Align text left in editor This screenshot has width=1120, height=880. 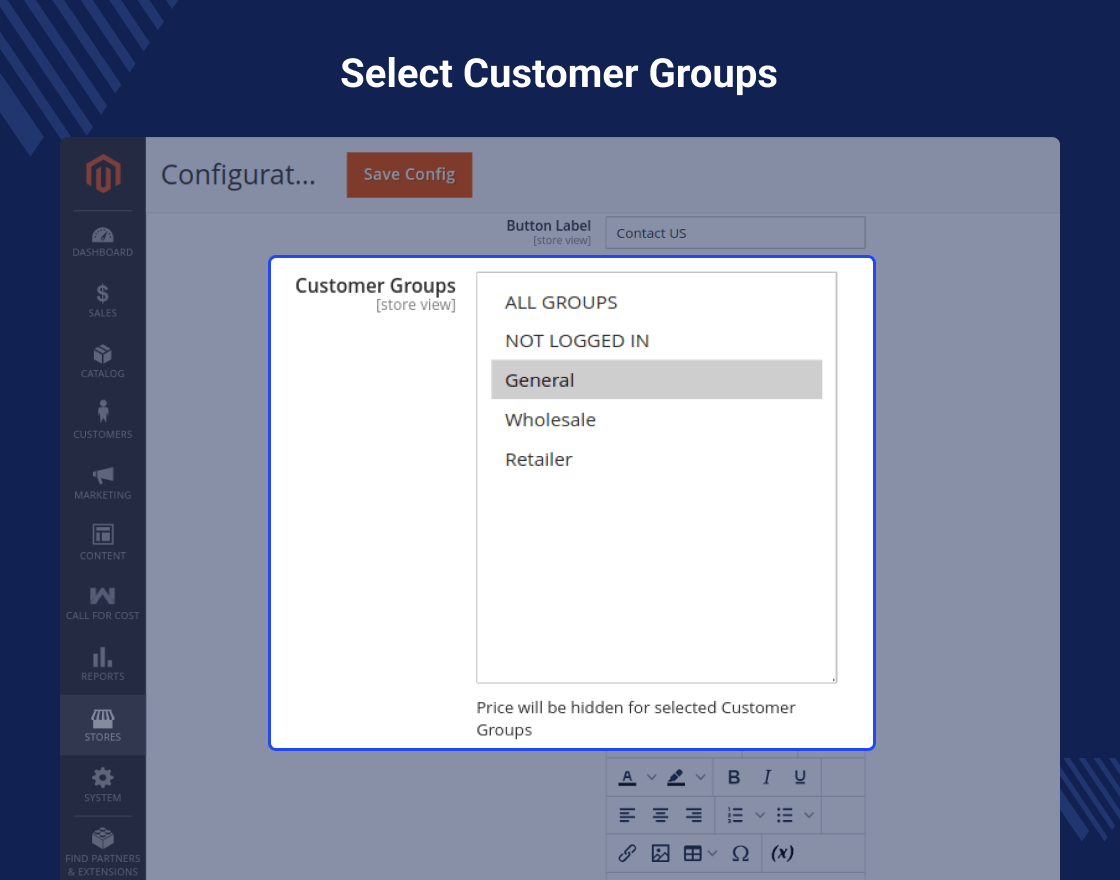pyautogui.click(x=627, y=815)
